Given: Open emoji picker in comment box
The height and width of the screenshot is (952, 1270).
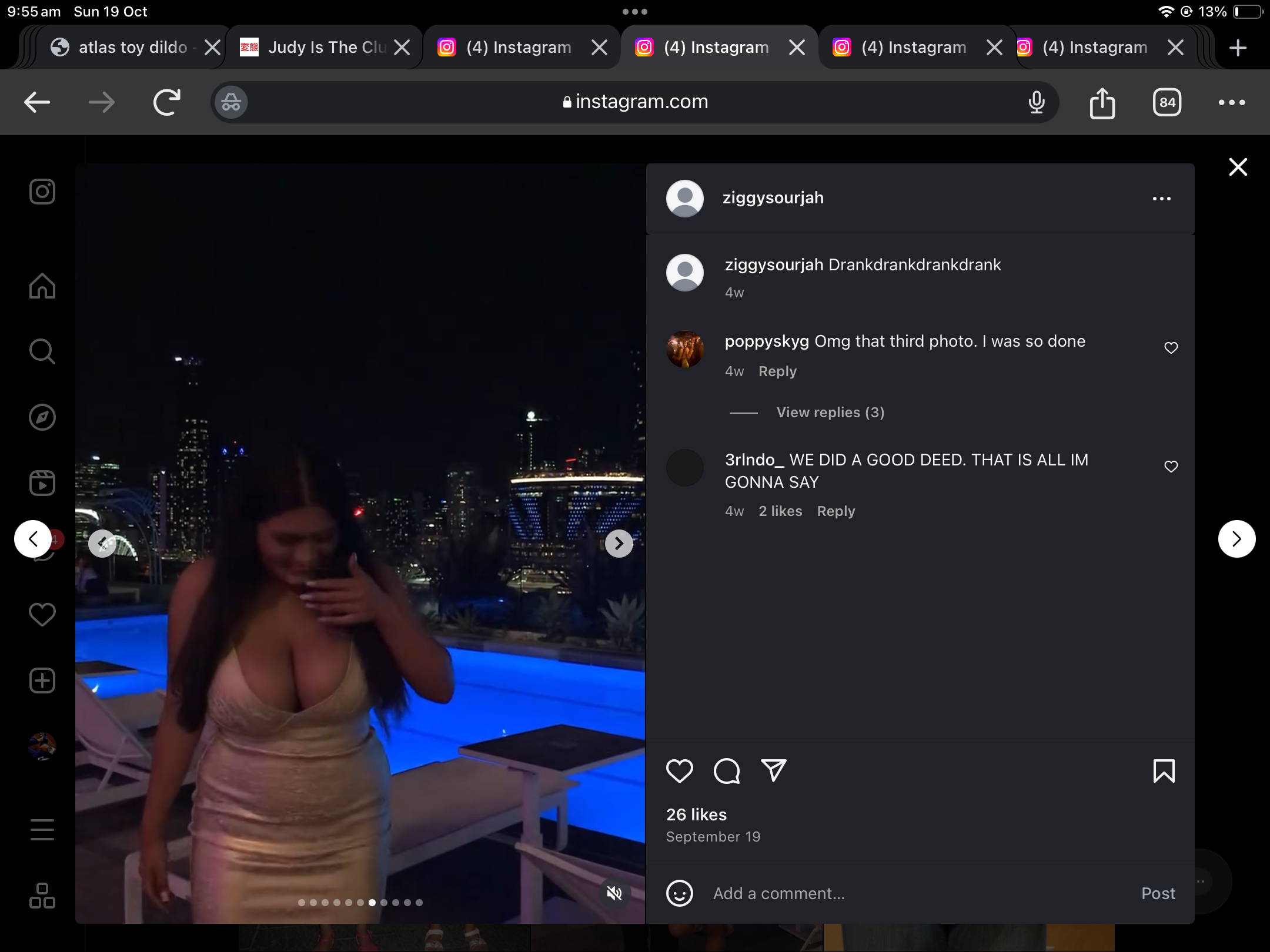Looking at the screenshot, I should tap(680, 893).
